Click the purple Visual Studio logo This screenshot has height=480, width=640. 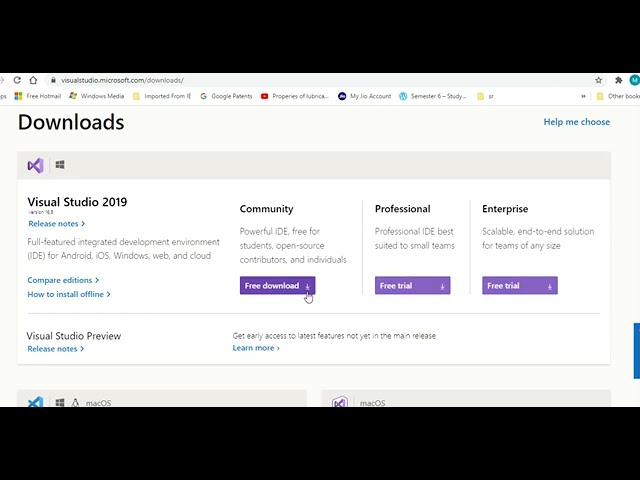[x=36, y=165]
